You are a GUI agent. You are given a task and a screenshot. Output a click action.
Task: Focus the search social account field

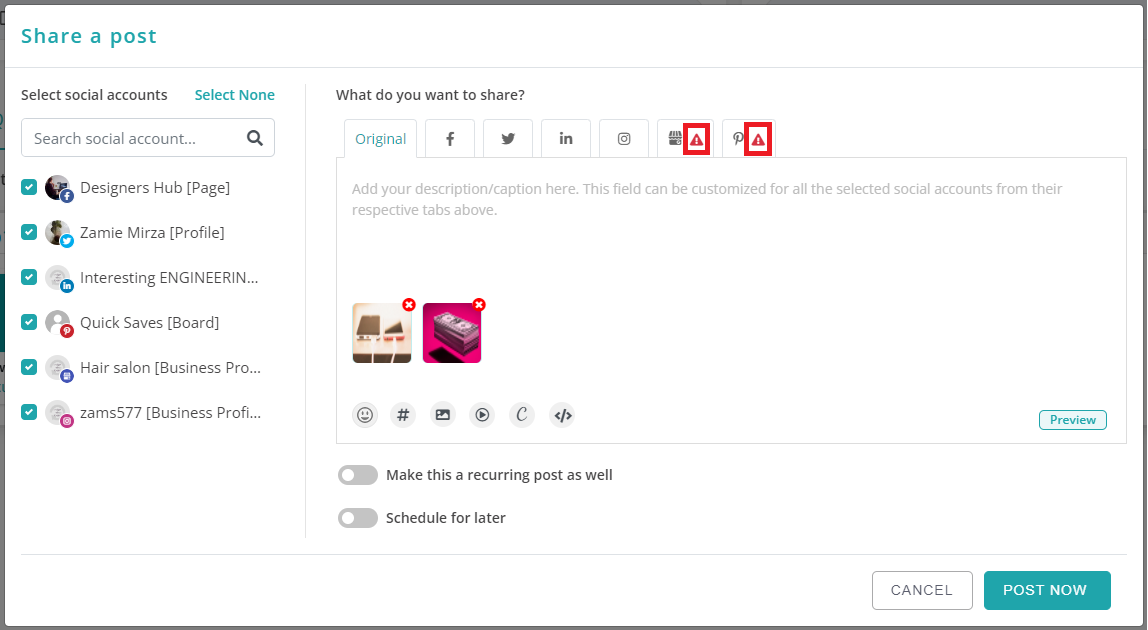[x=148, y=138]
